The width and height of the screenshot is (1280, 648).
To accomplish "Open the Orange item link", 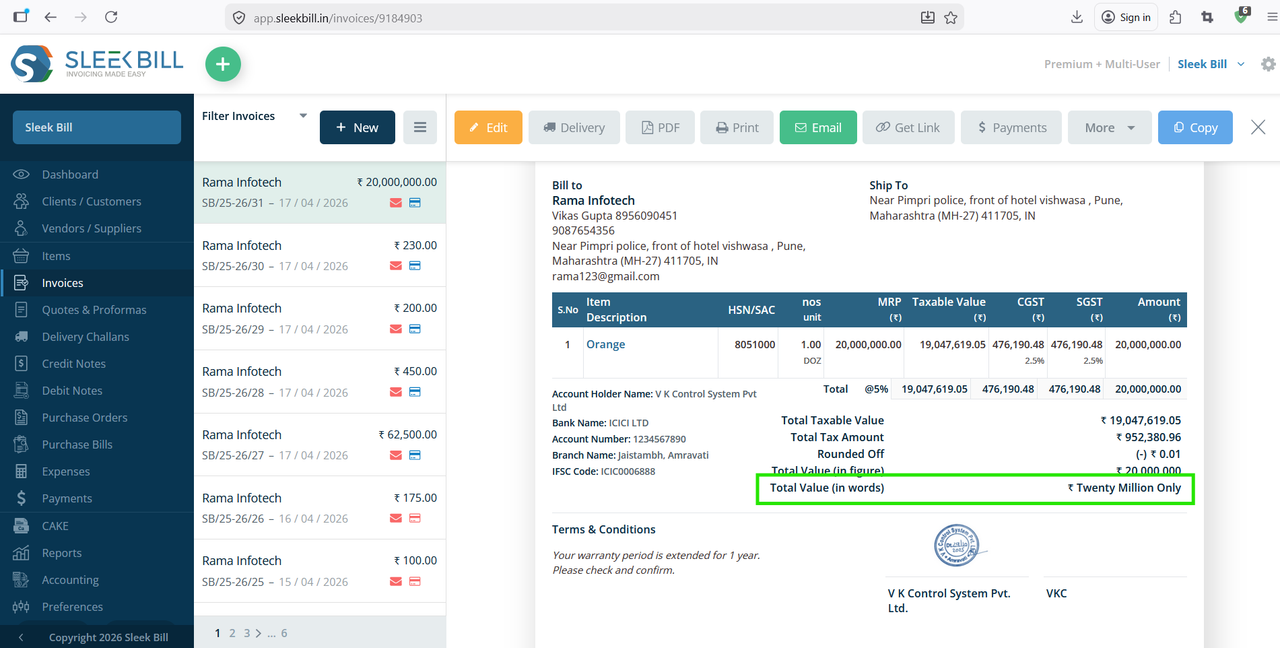I will [606, 344].
